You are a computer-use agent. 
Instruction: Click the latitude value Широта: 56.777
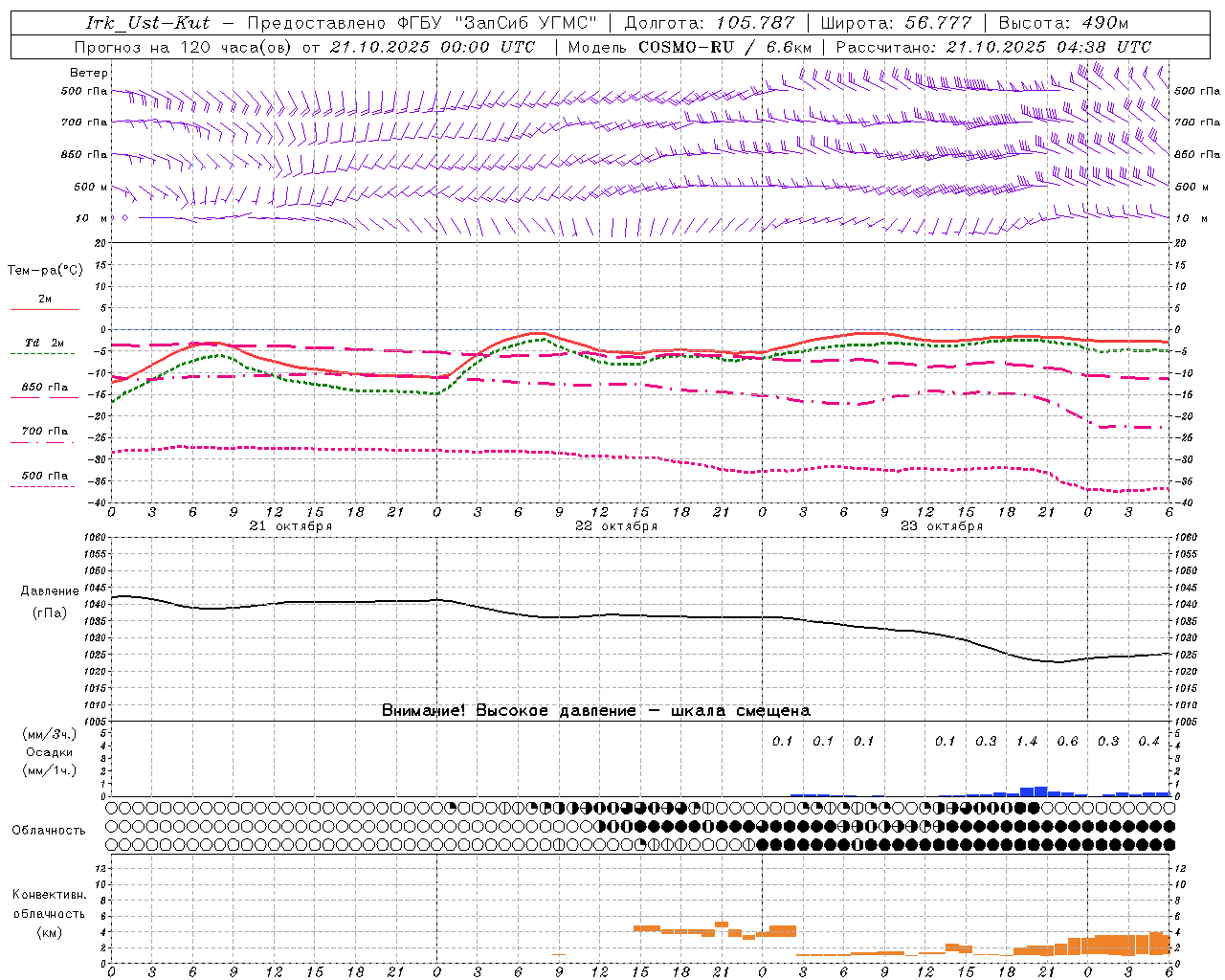coord(896,23)
